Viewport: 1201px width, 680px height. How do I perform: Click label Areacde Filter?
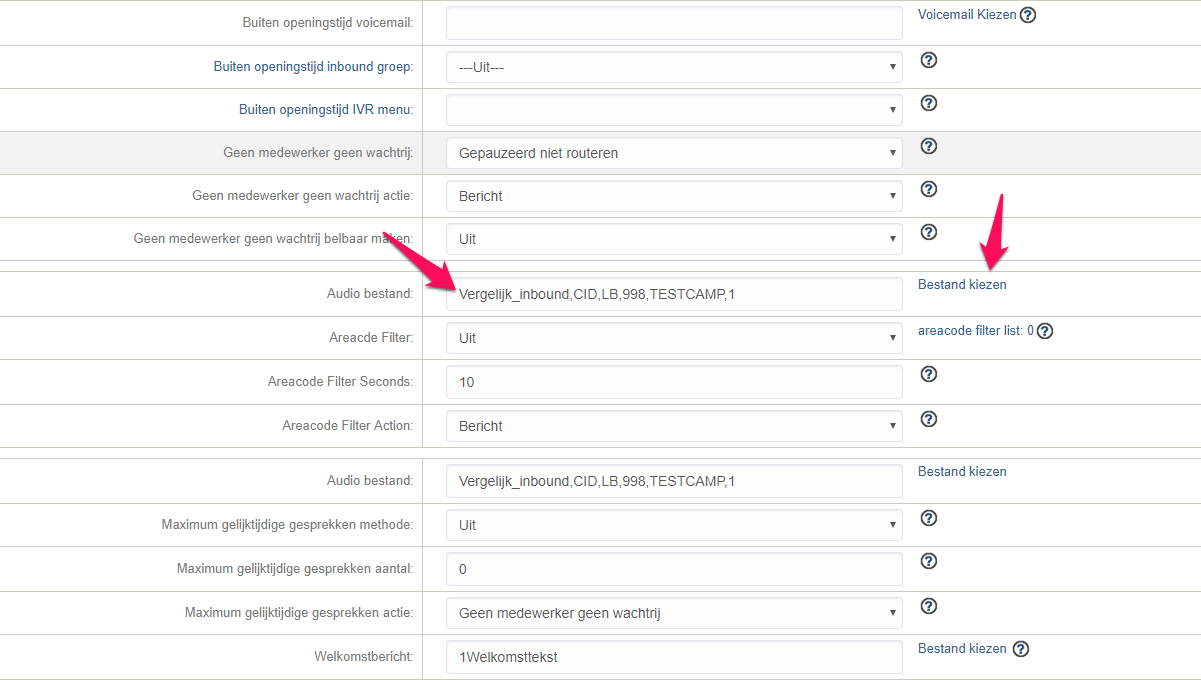[x=371, y=338]
